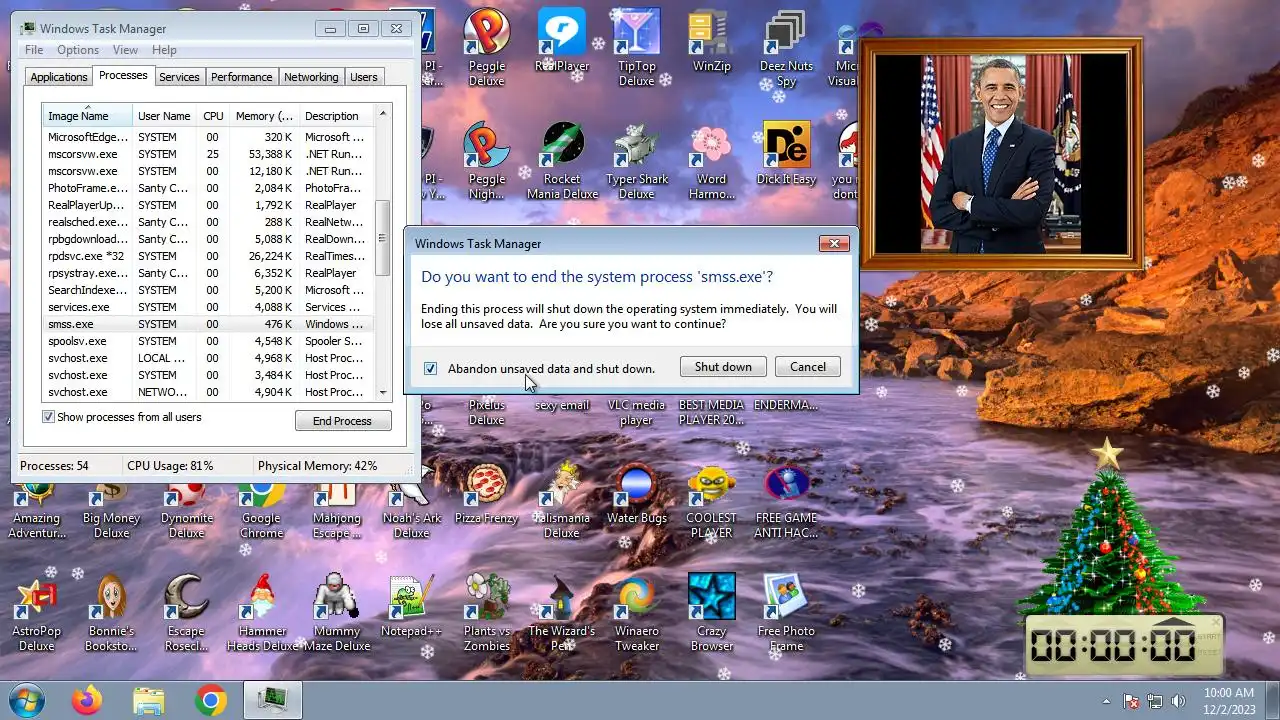
Task: Open the WinZip desktop shortcut
Action: click(712, 41)
